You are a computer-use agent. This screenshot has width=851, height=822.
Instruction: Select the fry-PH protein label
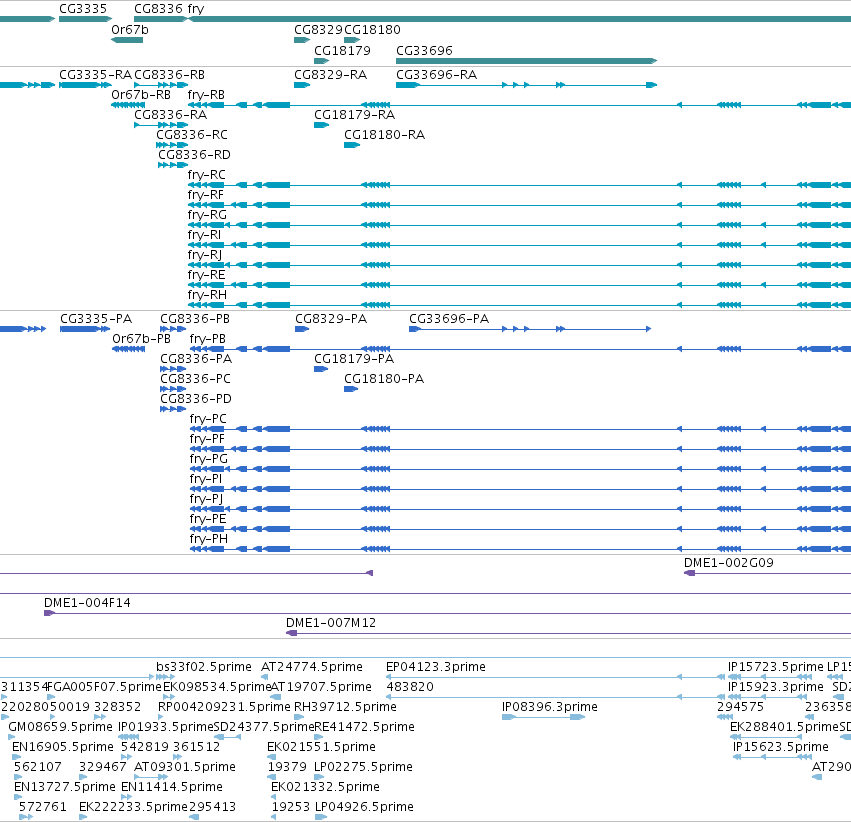pyautogui.click(x=209, y=539)
